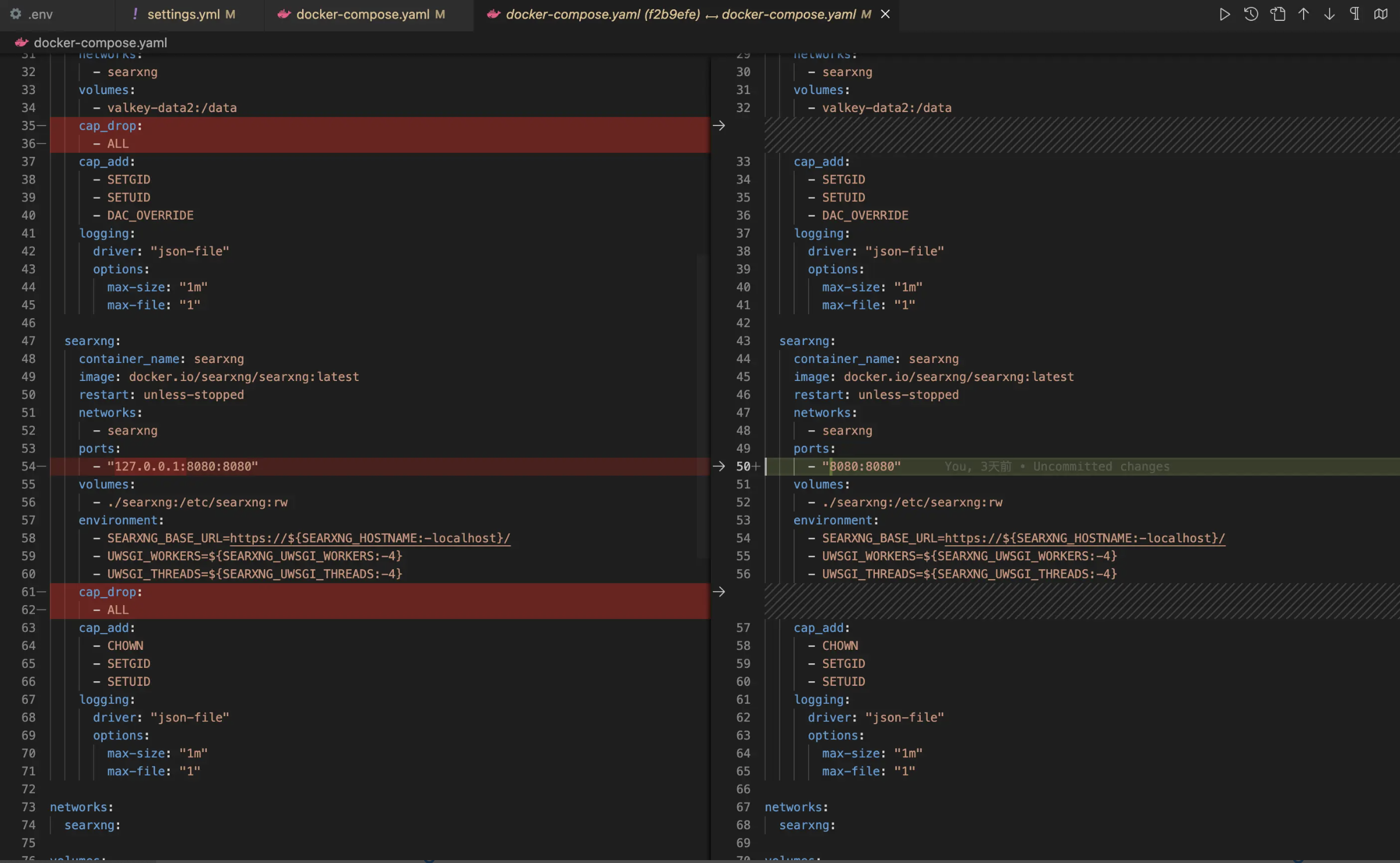Open the SEARXNG_BASE_URL link in the left pane
The height and width of the screenshot is (863, 1400).
(x=369, y=538)
